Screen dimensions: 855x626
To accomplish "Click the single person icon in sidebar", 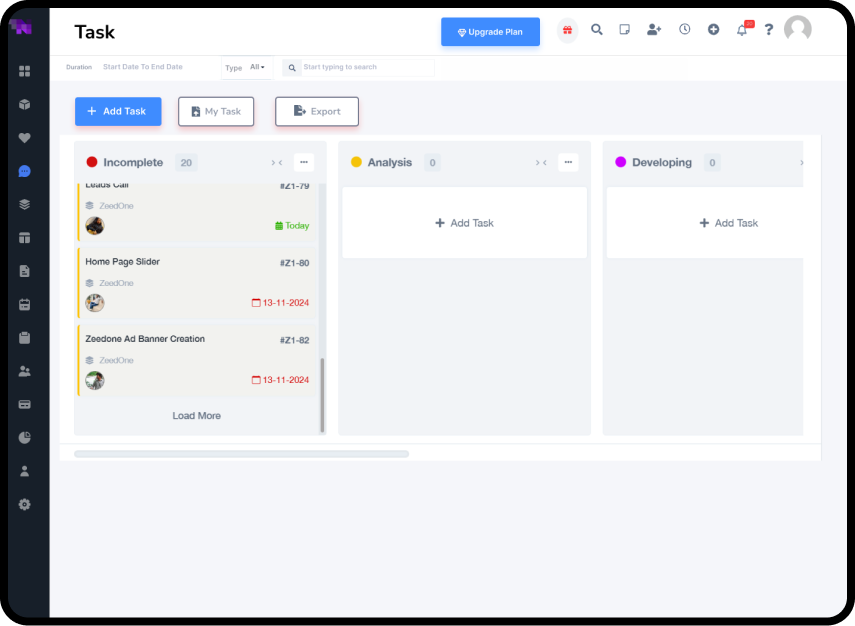I will (x=25, y=471).
